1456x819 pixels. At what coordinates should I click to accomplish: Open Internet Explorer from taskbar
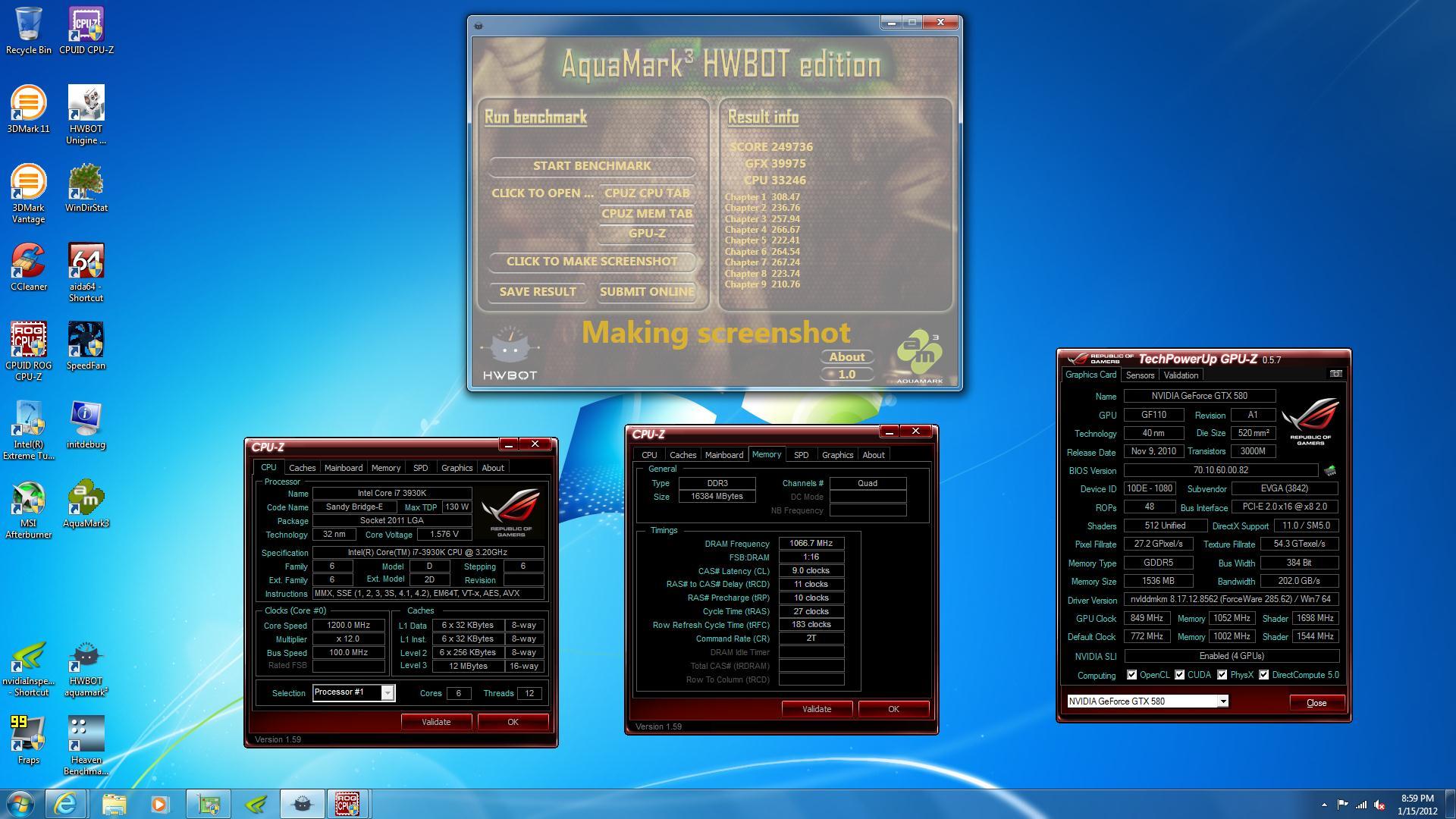coord(66,804)
